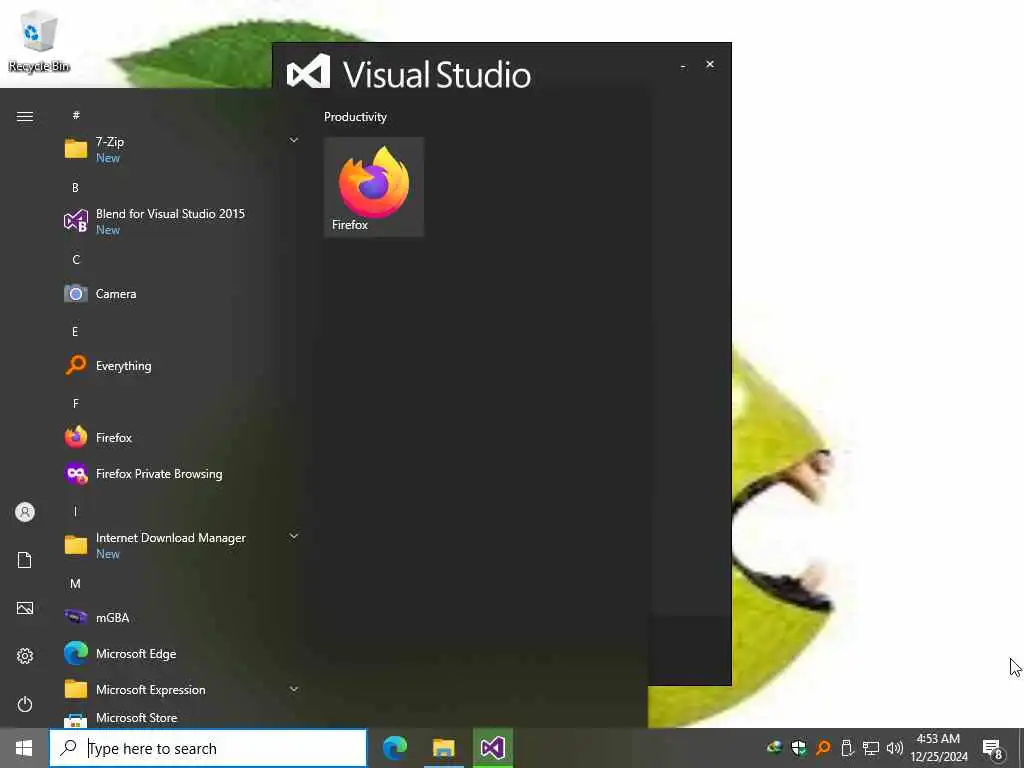This screenshot has height=768, width=1024.
Task: Open File Explorer on the taskbar
Action: [443, 748]
